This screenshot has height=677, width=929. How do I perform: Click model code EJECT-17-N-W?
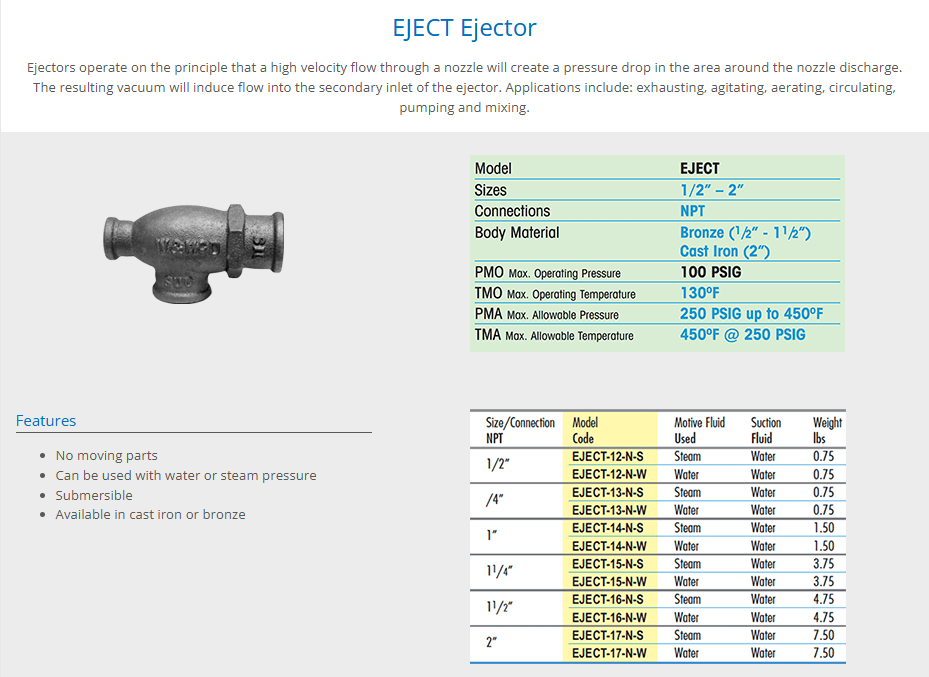pyautogui.click(x=608, y=653)
